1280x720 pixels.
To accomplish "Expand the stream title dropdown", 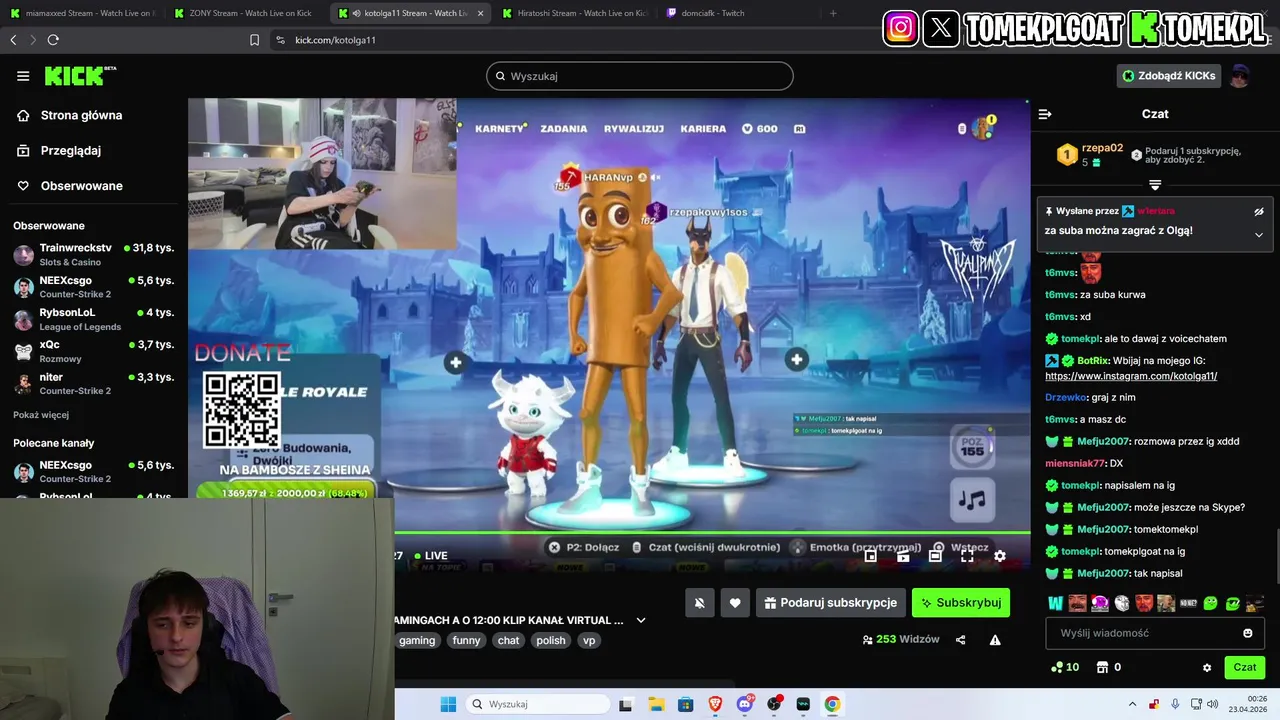I will click(x=641, y=620).
